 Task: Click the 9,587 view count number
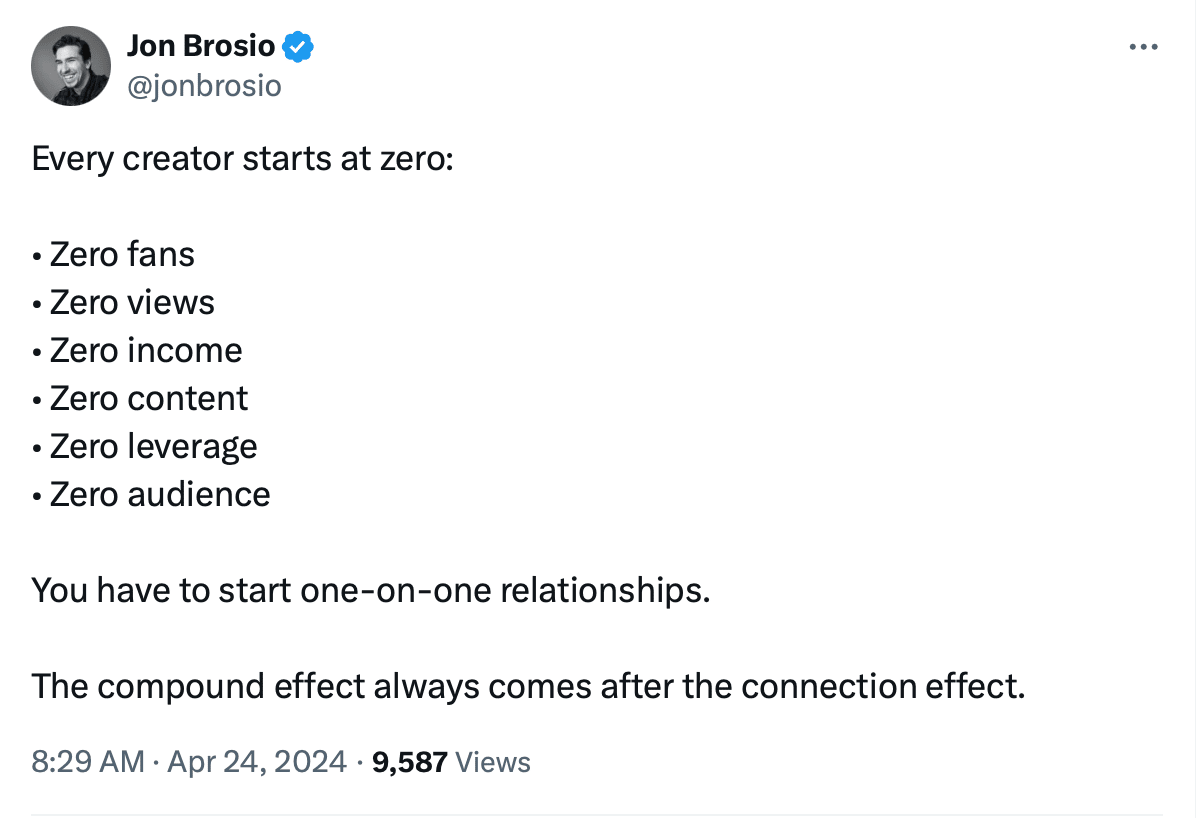click(x=409, y=762)
